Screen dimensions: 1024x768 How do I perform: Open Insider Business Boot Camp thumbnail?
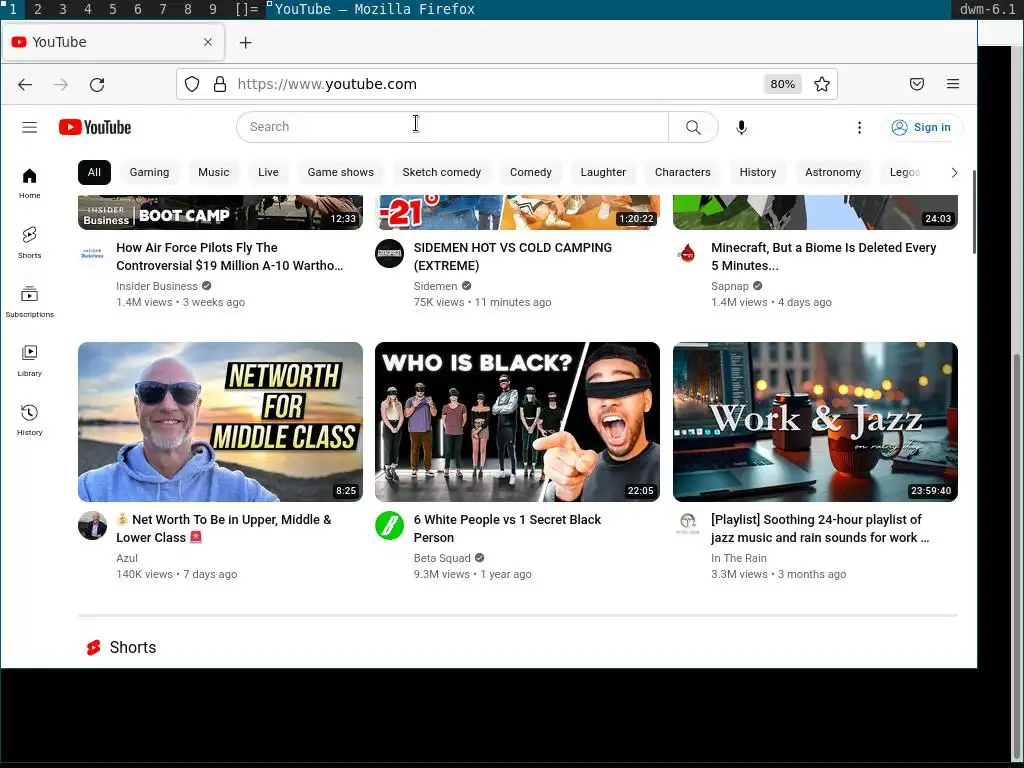click(220, 212)
